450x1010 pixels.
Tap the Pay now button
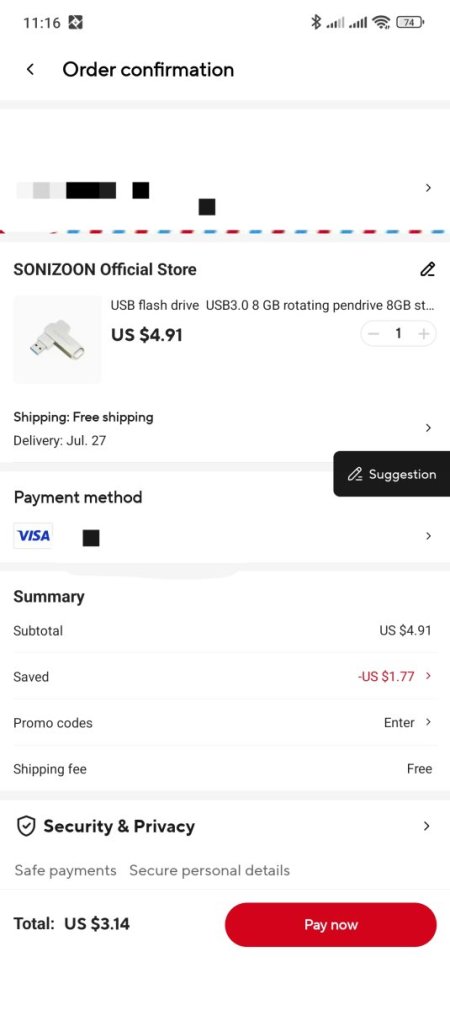pyautogui.click(x=330, y=925)
